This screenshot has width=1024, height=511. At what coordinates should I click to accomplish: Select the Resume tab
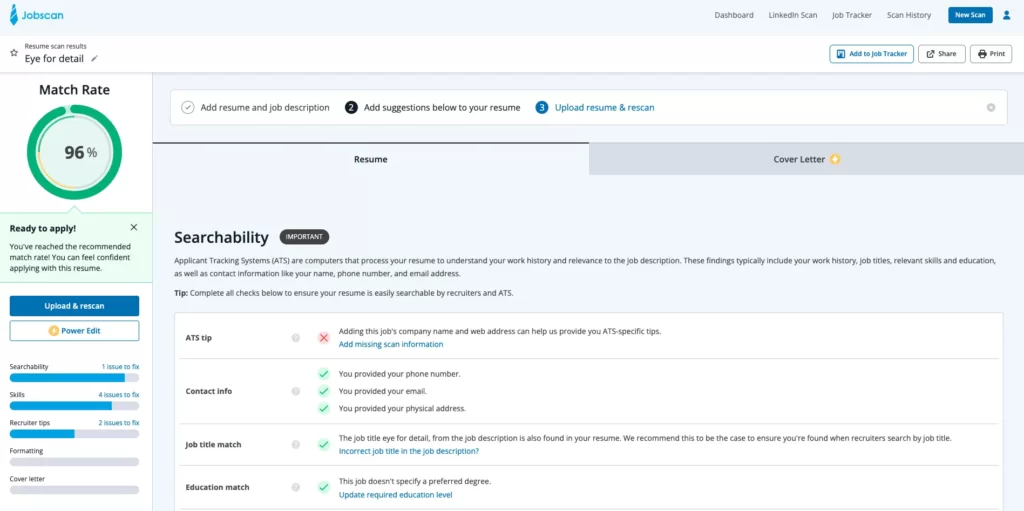[x=370, y=159]
